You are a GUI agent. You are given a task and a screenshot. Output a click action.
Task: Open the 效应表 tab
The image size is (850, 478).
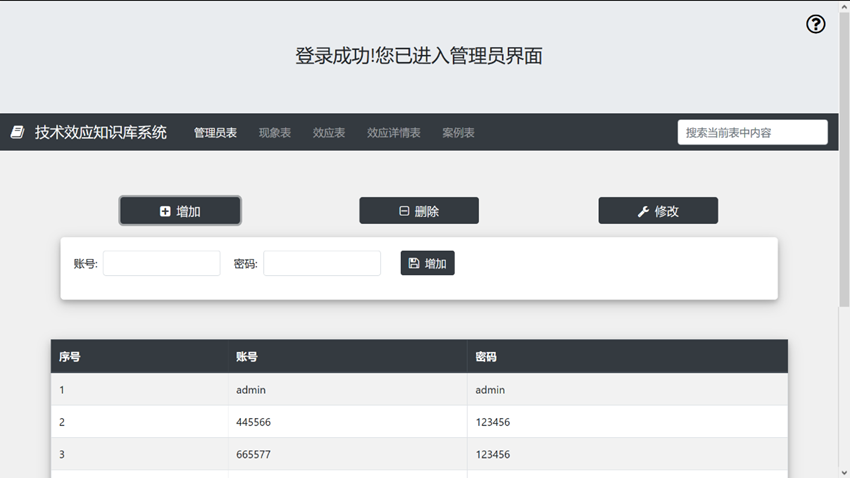pyautogui.click(x=329, y=133)
